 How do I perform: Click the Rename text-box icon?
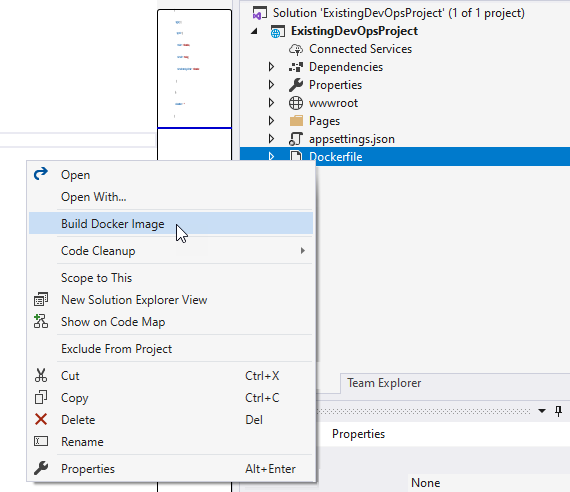41,441
